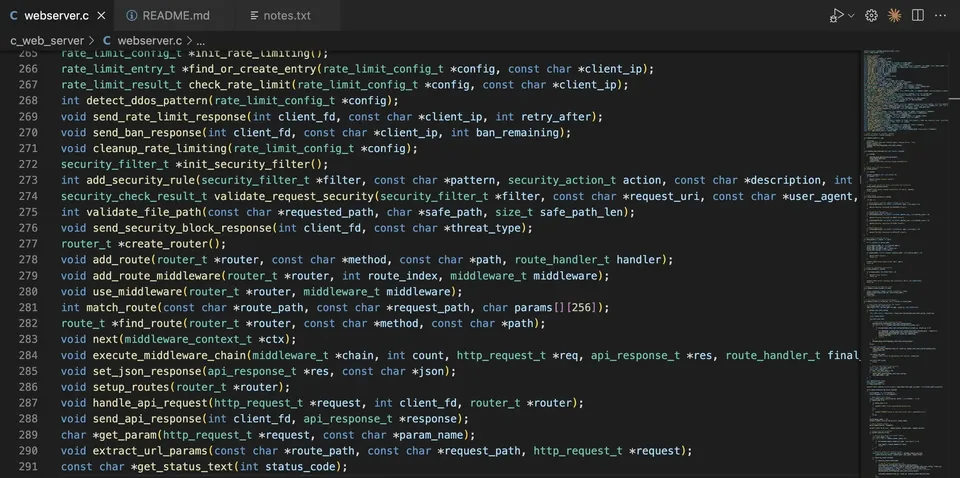The height and width of the screenshot is (478, 960).
Task: Click on send_rate_limit_response function name
Action: pyautogui.click(x=169, y=116)
